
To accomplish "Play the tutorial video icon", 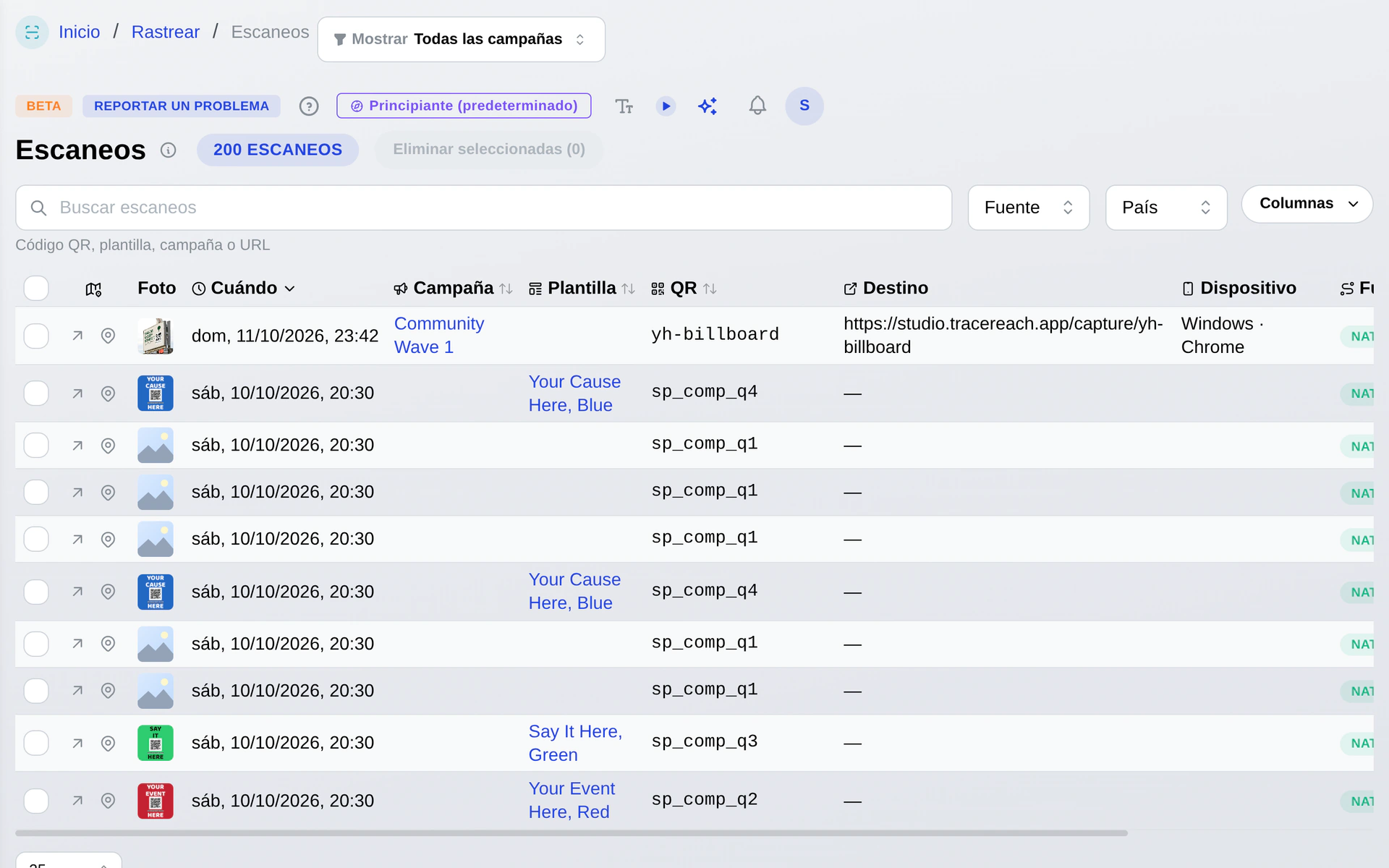I will tap(666, 106).
